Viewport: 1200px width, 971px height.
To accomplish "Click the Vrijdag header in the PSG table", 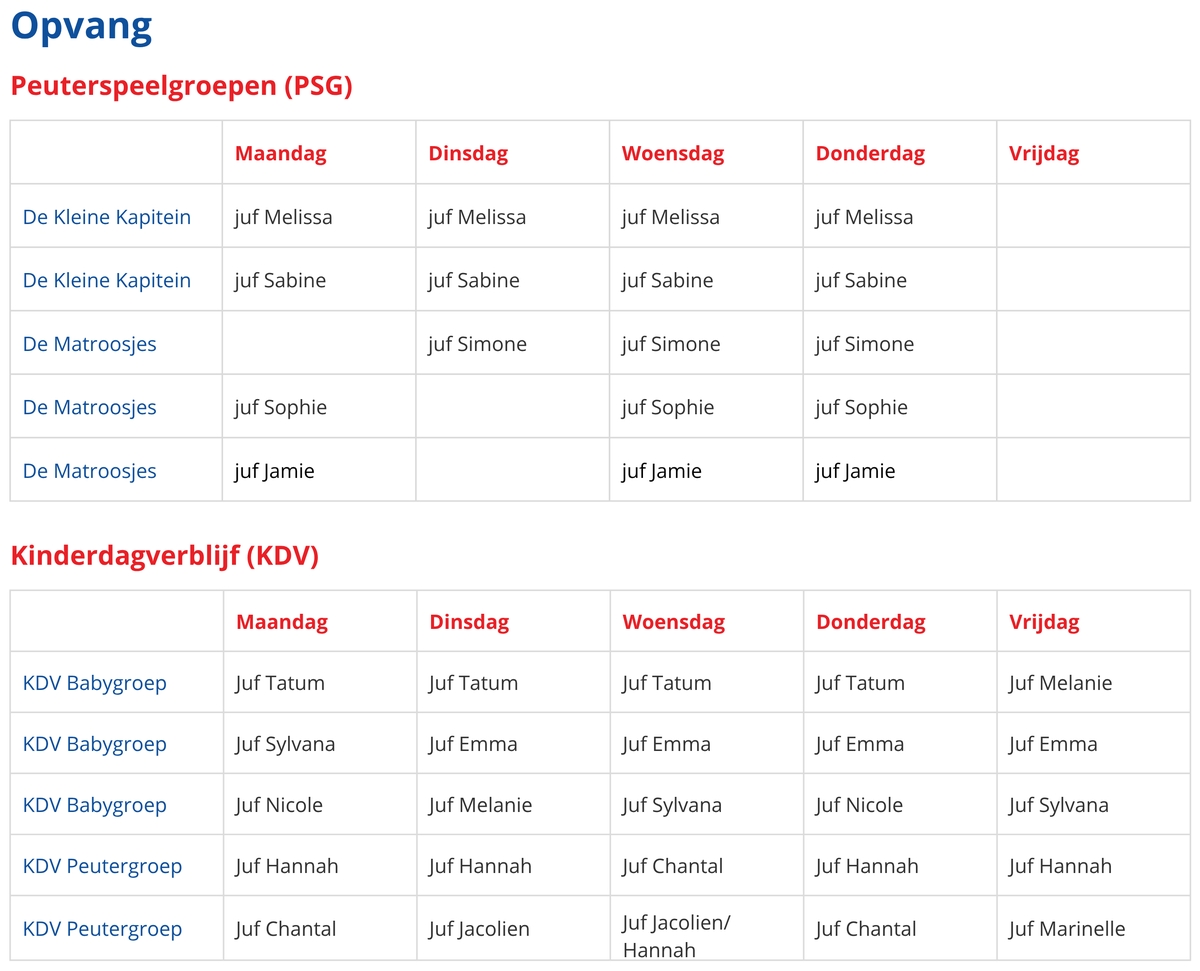I will pyautogui.click(x=1044, y=154).
